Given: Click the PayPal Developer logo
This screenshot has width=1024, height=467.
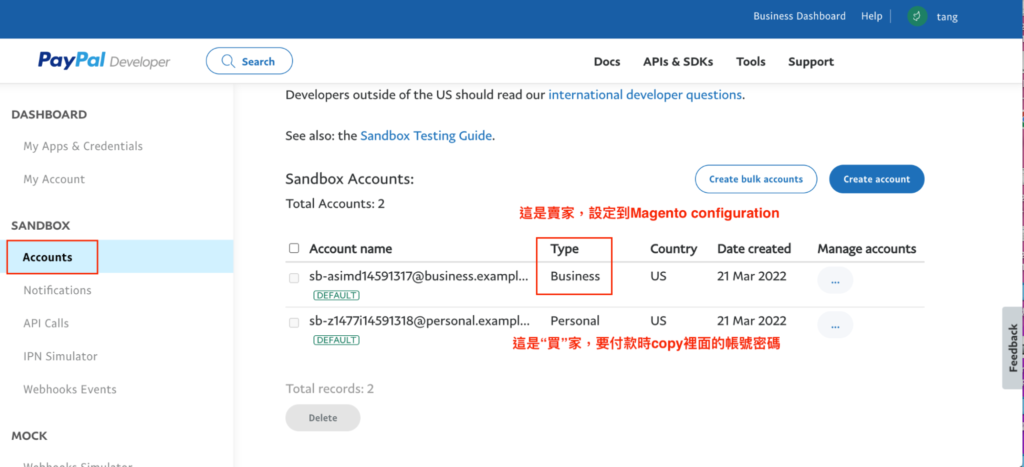Looking at the screenshot, I should click(104, 61).
